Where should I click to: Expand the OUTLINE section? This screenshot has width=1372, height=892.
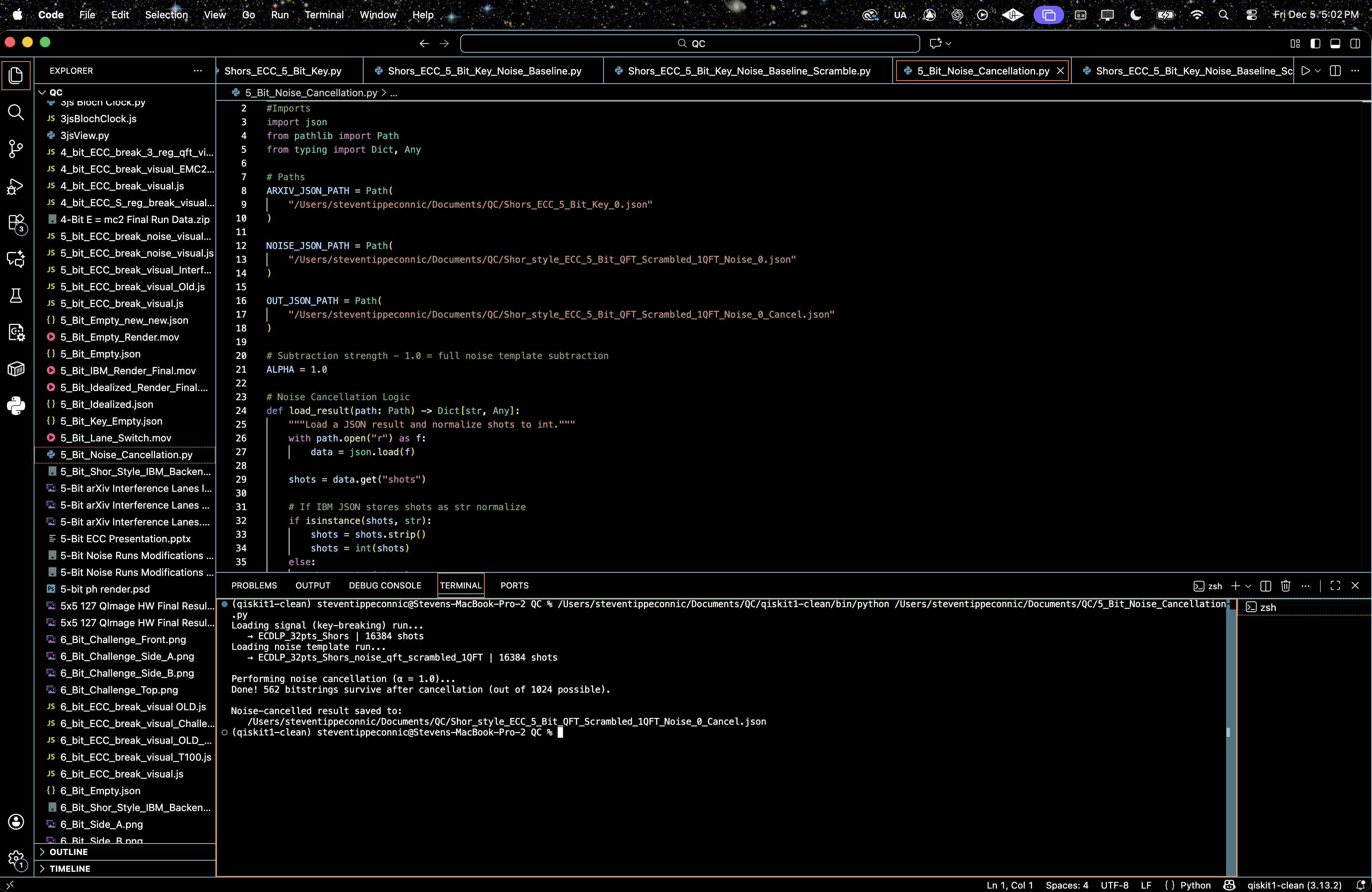[68, 852]
